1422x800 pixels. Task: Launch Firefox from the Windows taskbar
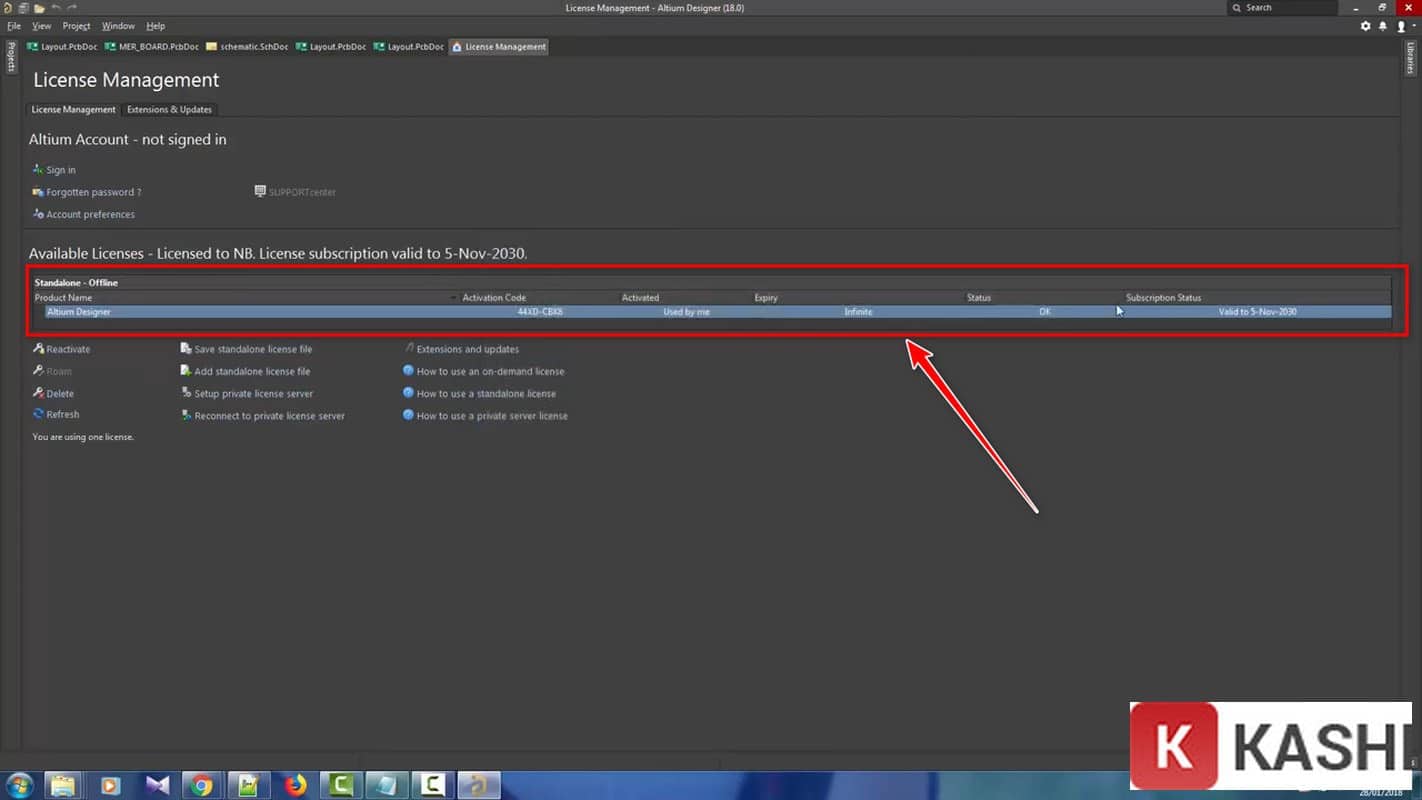(x=295, y=786)
